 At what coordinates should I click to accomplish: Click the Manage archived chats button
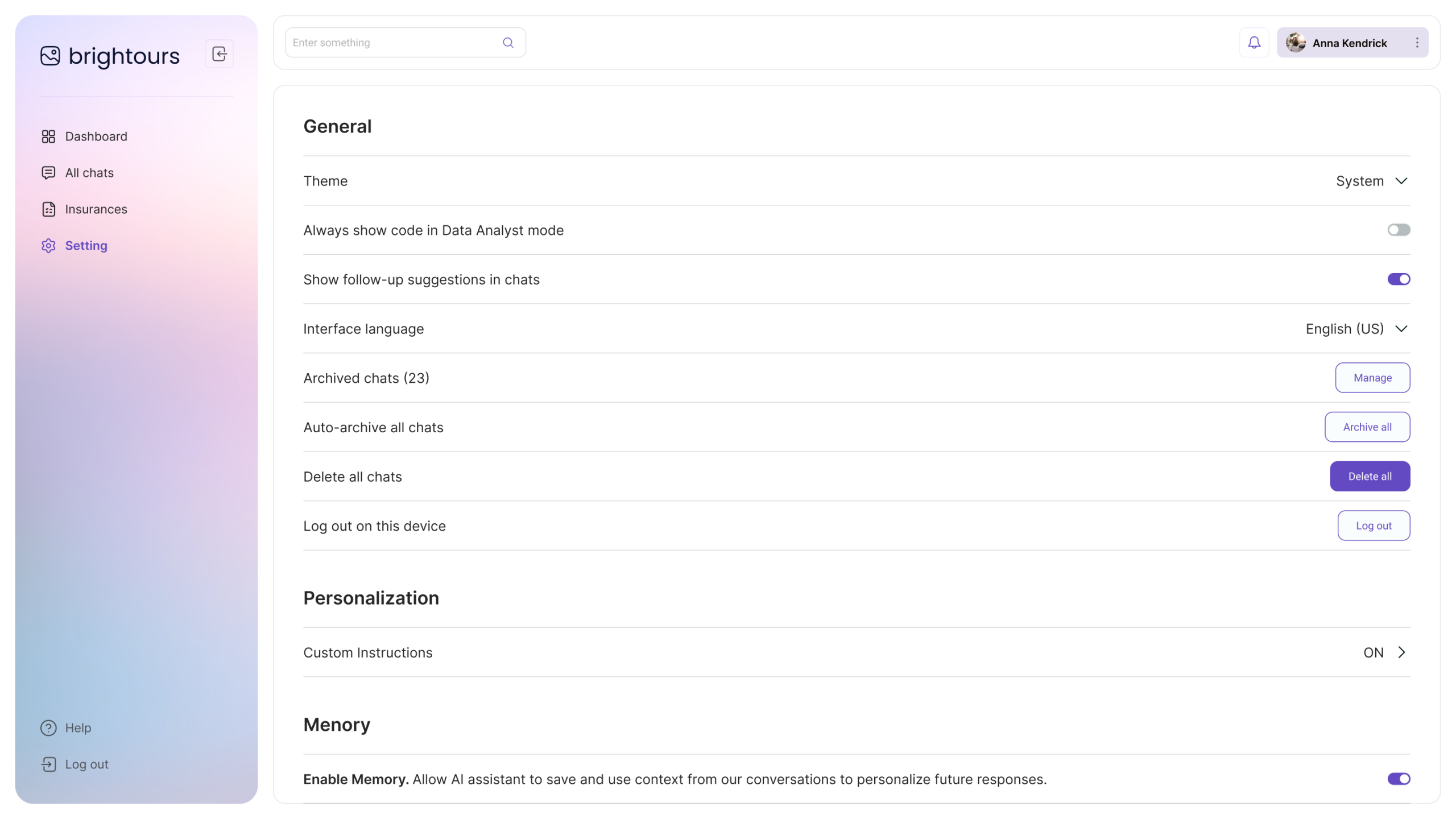pyautogui.click(x=1372, y=378)
